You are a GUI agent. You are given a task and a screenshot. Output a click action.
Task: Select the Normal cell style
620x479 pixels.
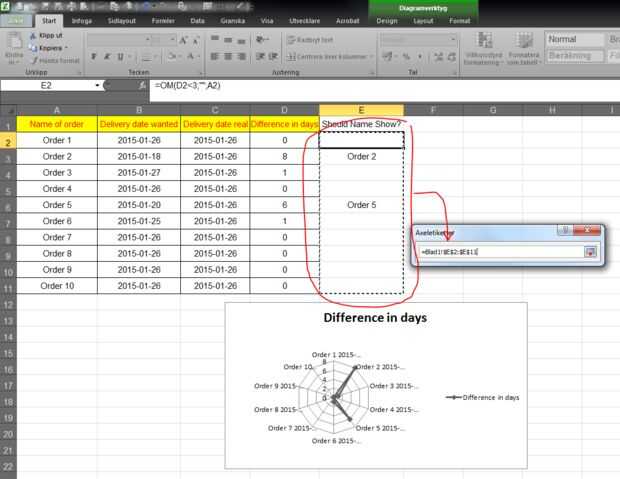[x=574, y=39]
